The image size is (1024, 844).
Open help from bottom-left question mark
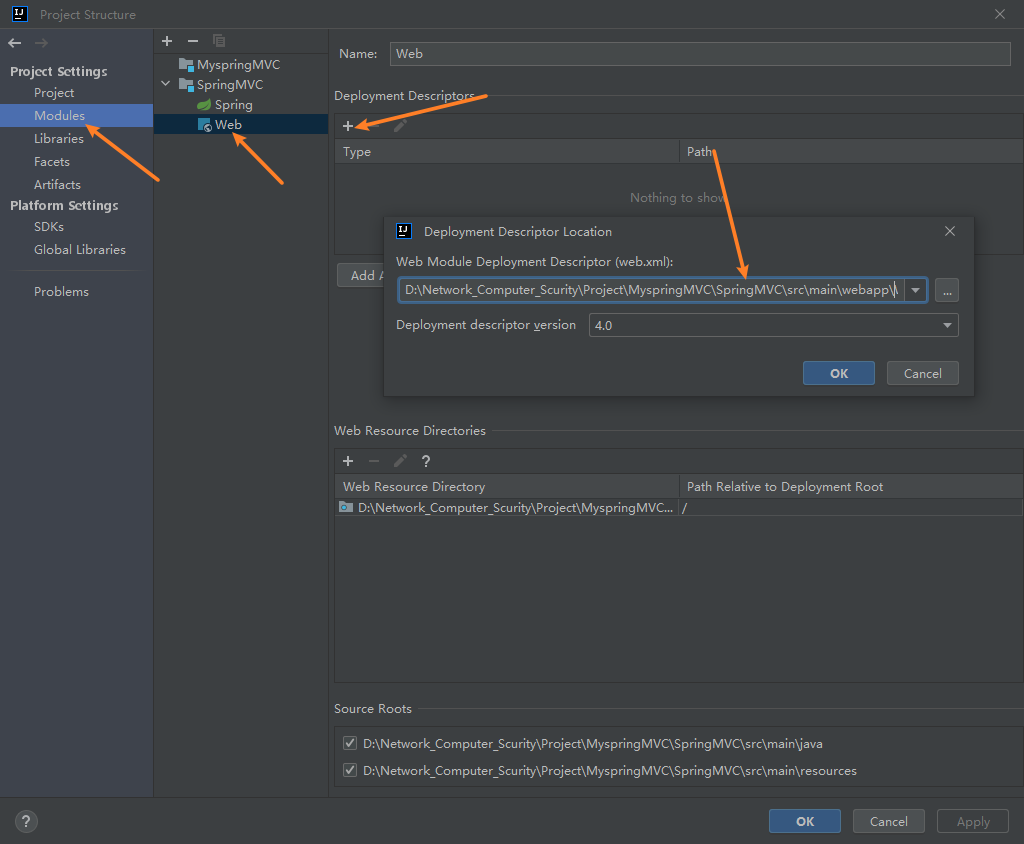click(26, 821)
